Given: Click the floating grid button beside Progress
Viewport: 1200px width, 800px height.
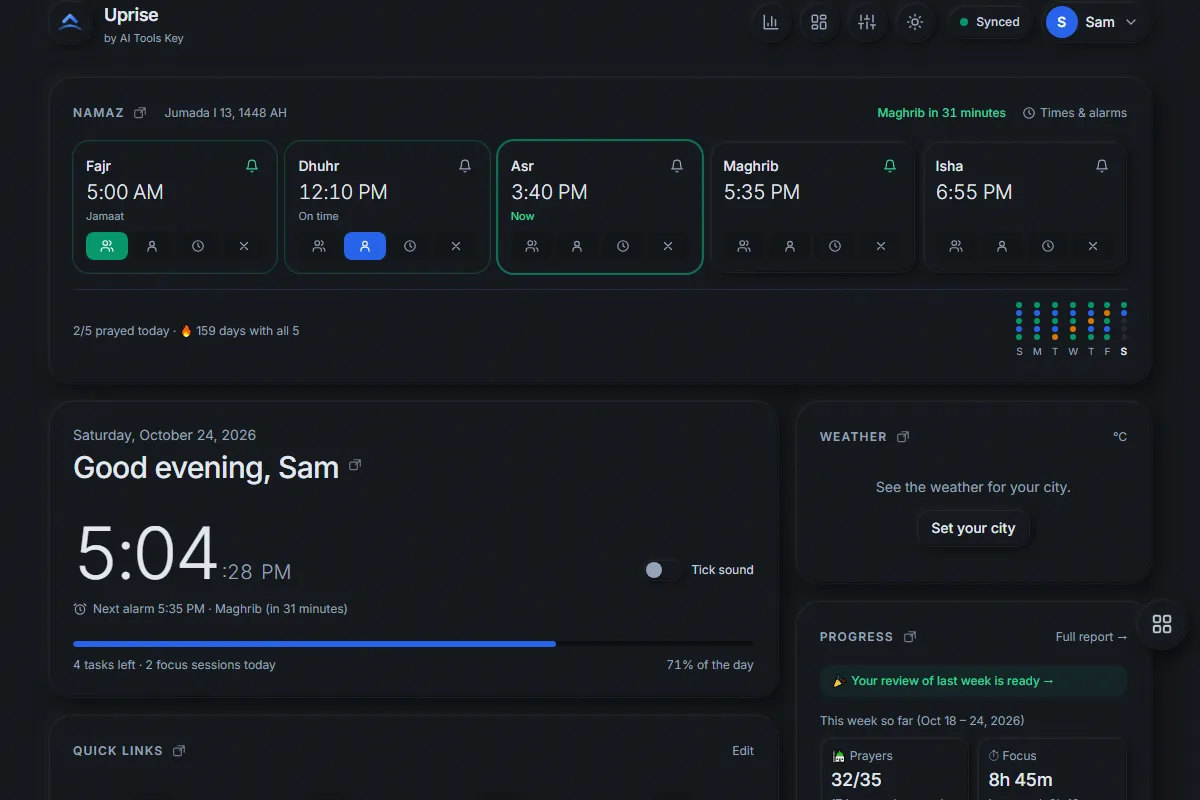Looking at the screenshot, I should point(1162,624).
